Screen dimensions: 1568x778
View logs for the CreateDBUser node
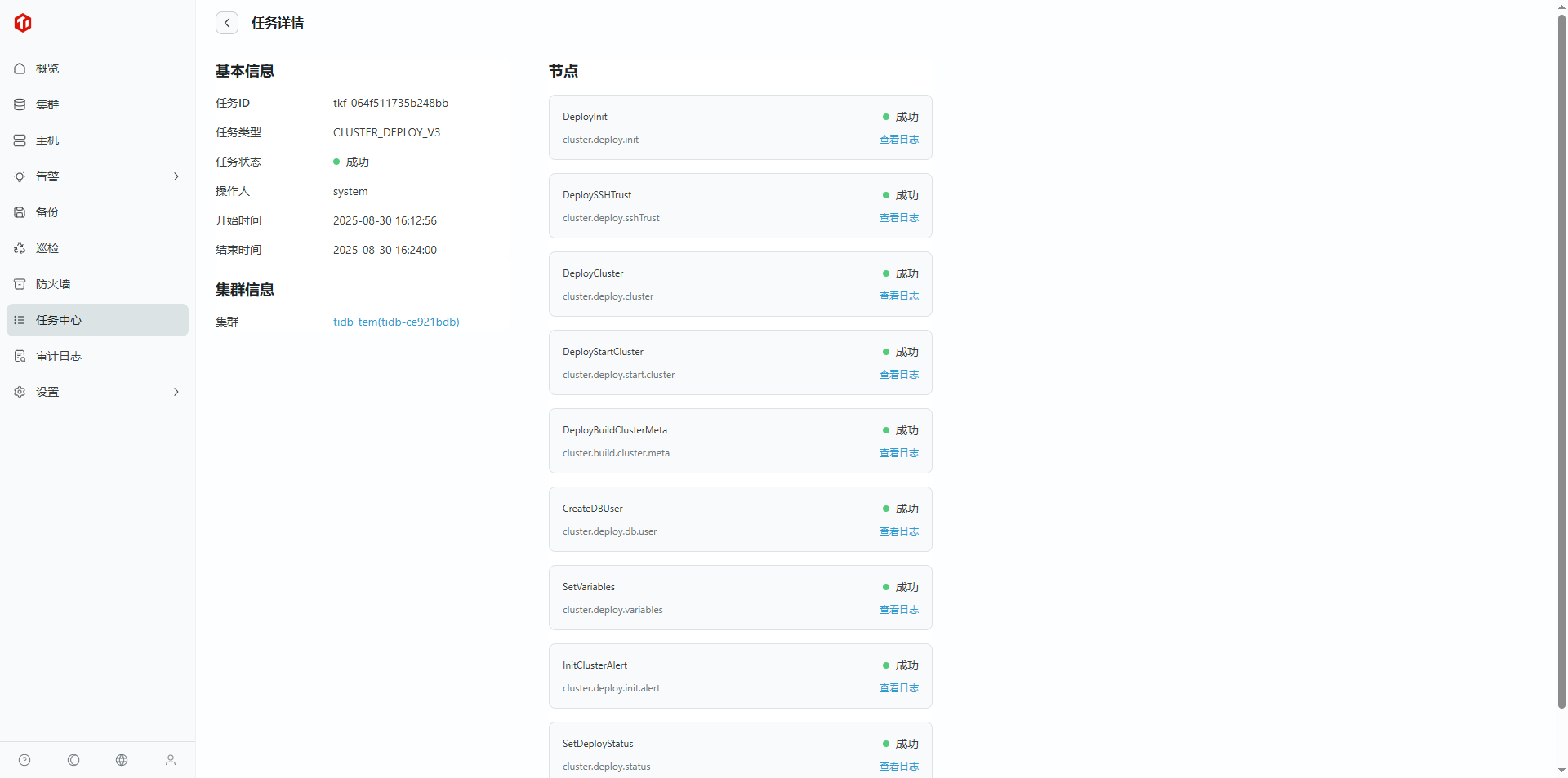(x=898, y=531)
